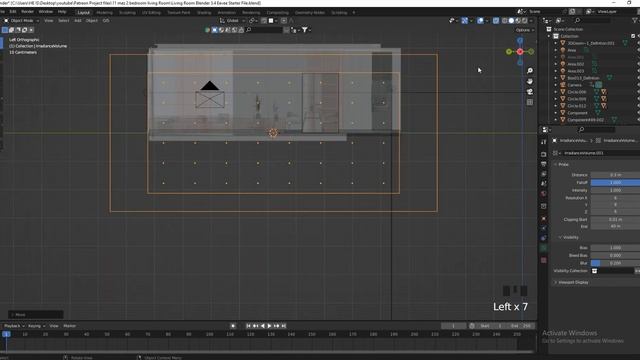Click the blue Z axis gizmo ball
640x360 pixels.
pyautogui.click(x=520, y=40)
